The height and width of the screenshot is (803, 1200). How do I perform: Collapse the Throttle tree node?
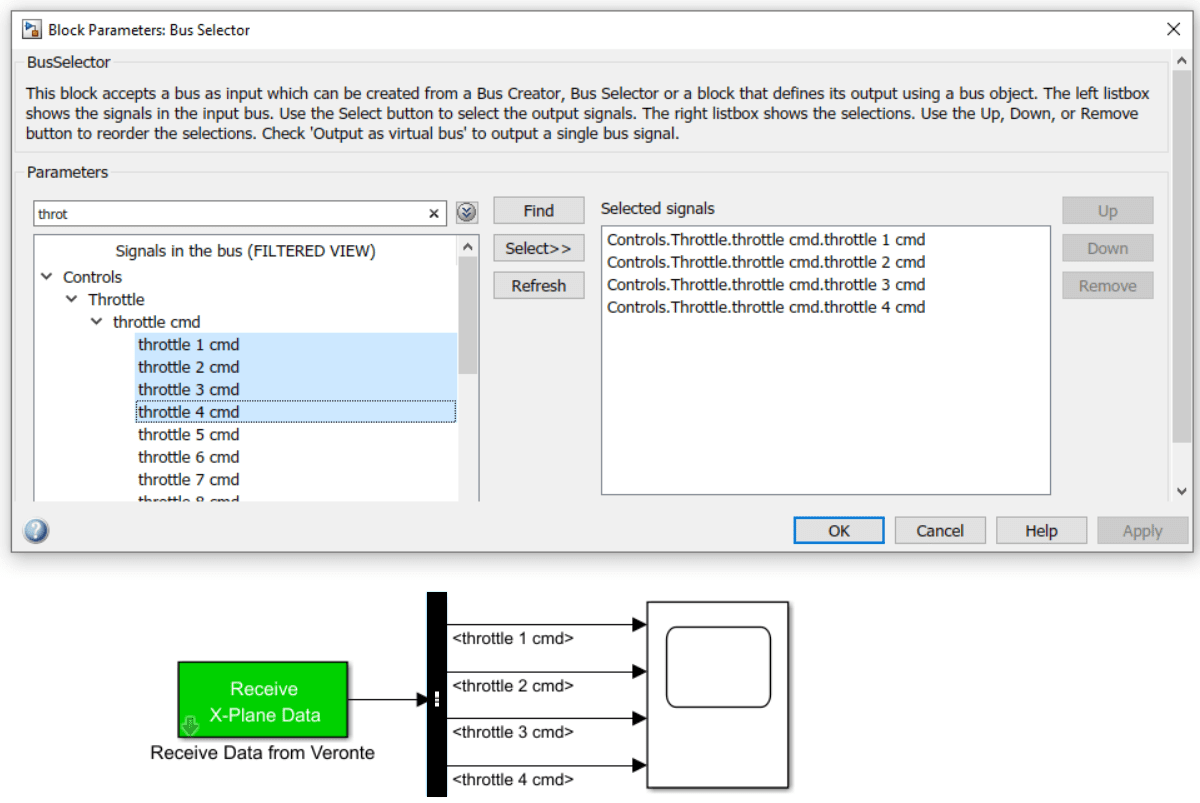[x=71, y=300]
